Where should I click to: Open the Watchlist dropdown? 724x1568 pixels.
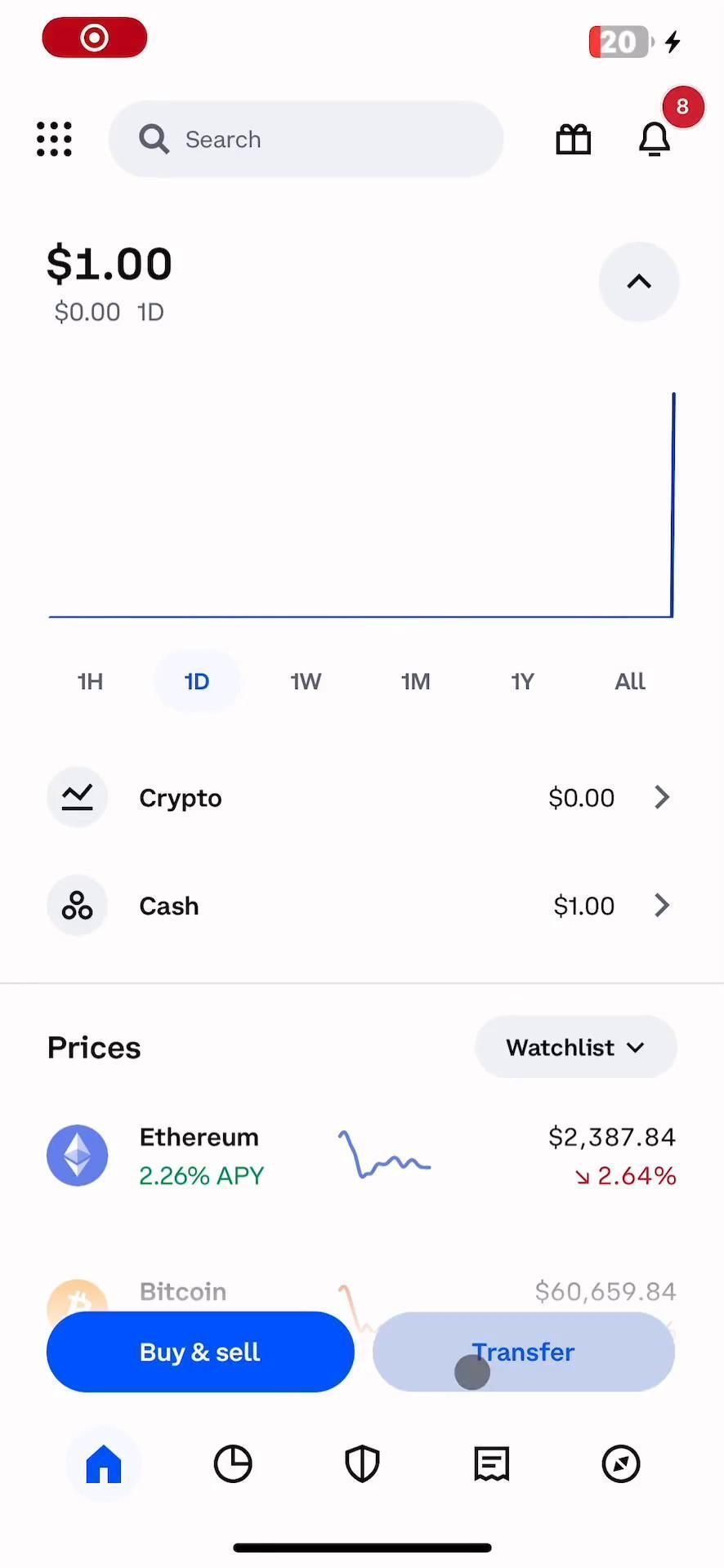click(575, 1047)
